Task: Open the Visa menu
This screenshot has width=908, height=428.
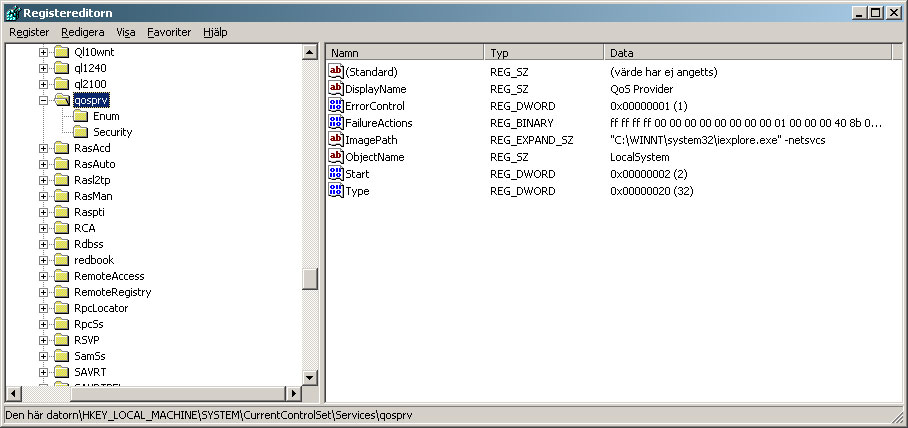Action: coord(126,32)
